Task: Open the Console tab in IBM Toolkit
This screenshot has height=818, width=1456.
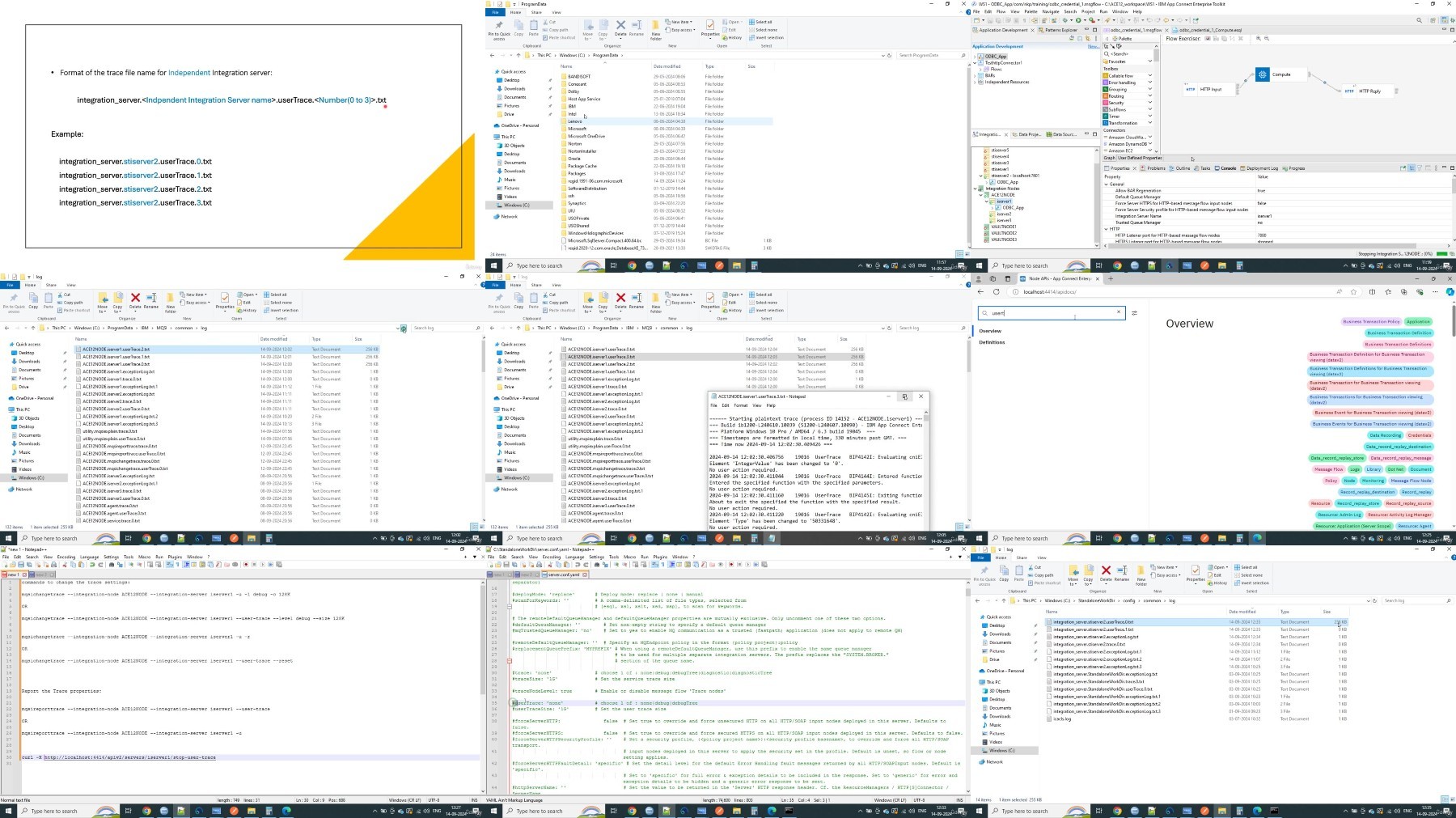Action: pos(1226,168)
